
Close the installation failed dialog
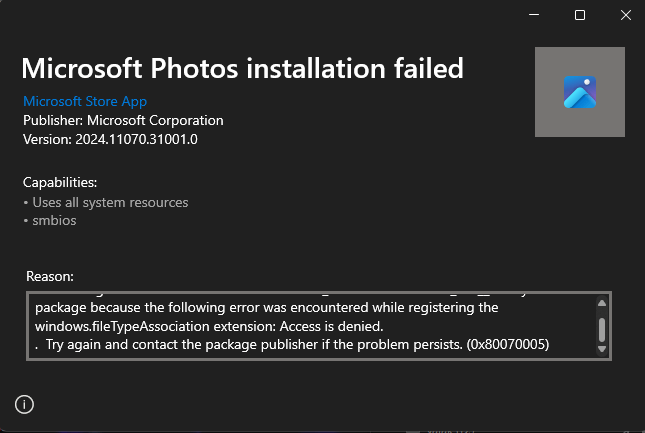coord(626,15)
